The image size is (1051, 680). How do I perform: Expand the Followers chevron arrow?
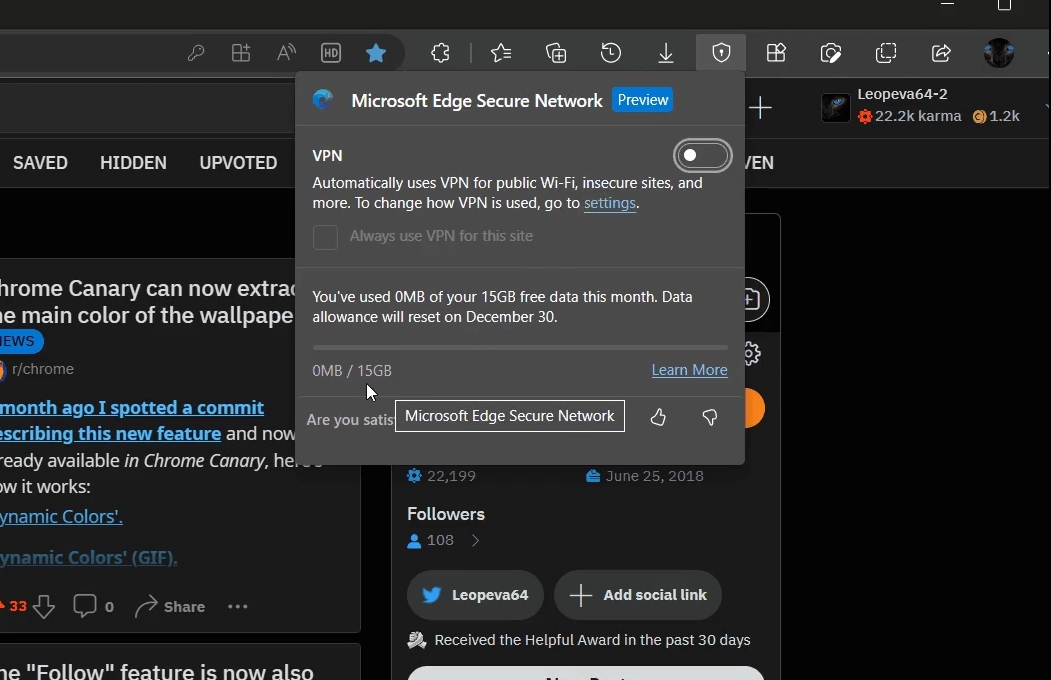(475, 540)
